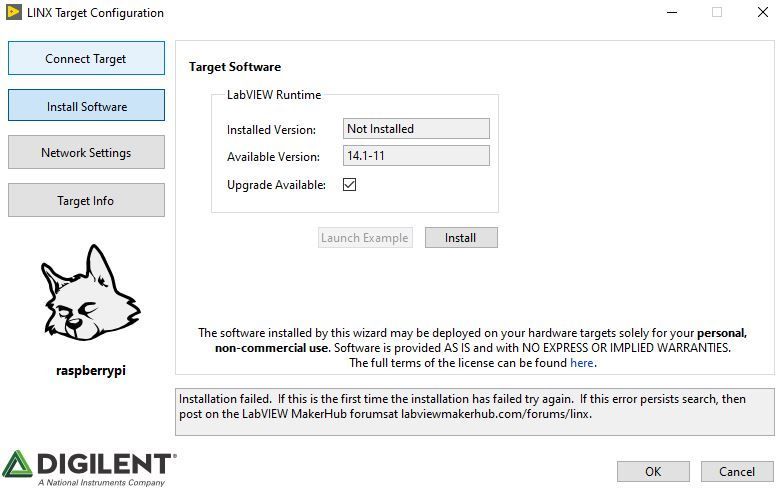Click the 'Installed Version:' label
Screen dimensions: 783x490
271,130
